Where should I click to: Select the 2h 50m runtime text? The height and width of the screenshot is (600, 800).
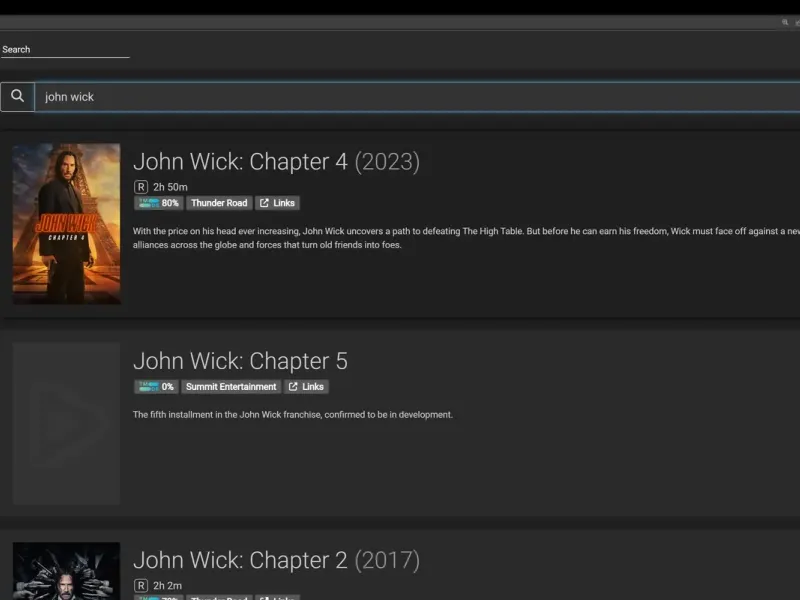click(170, 187)
